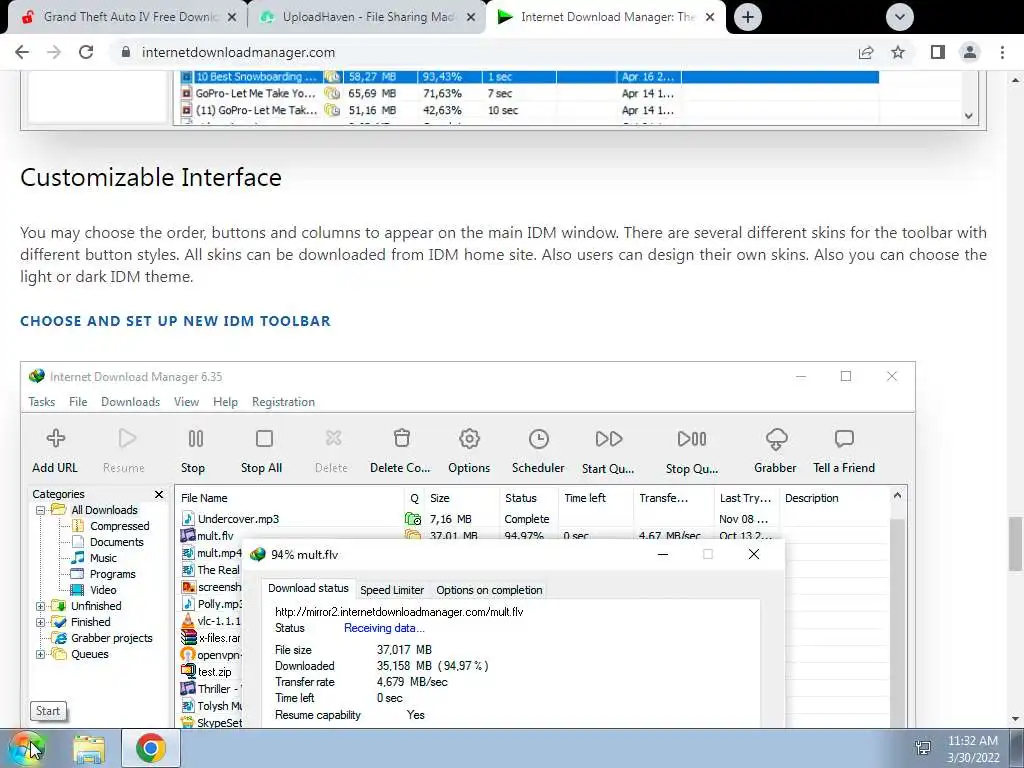The height and width of the screenshot is (768, 1024).
Task: Bookmark page with star icon
Action: click(898, 52)
